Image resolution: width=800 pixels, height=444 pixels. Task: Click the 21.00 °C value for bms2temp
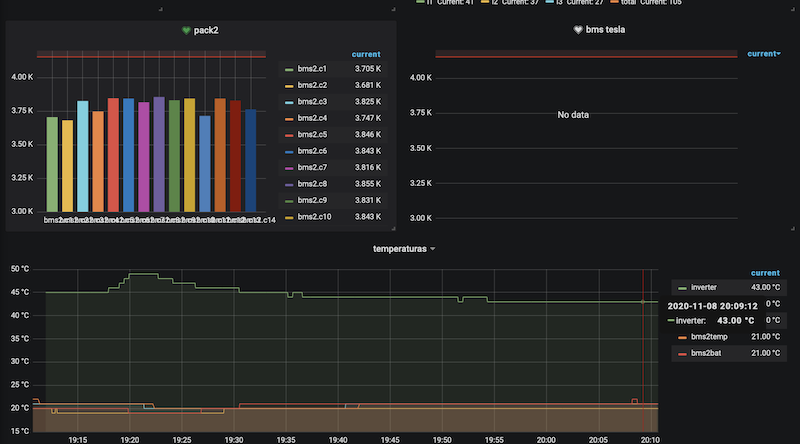point(765,337)
